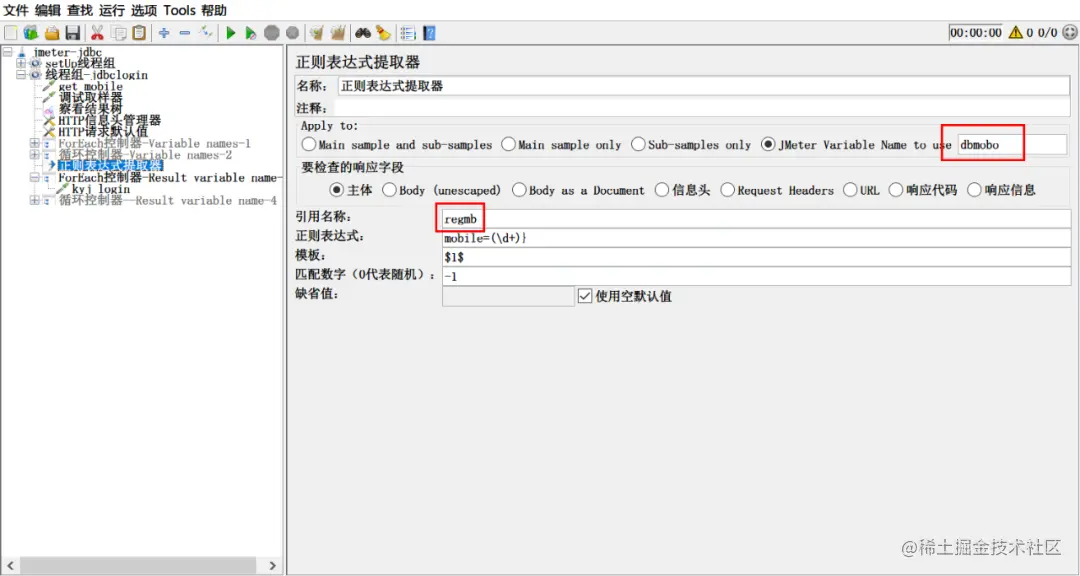Select the 响应信息 radio button
The width and height of the screenshot is (1080, 576).
[974, 189]
